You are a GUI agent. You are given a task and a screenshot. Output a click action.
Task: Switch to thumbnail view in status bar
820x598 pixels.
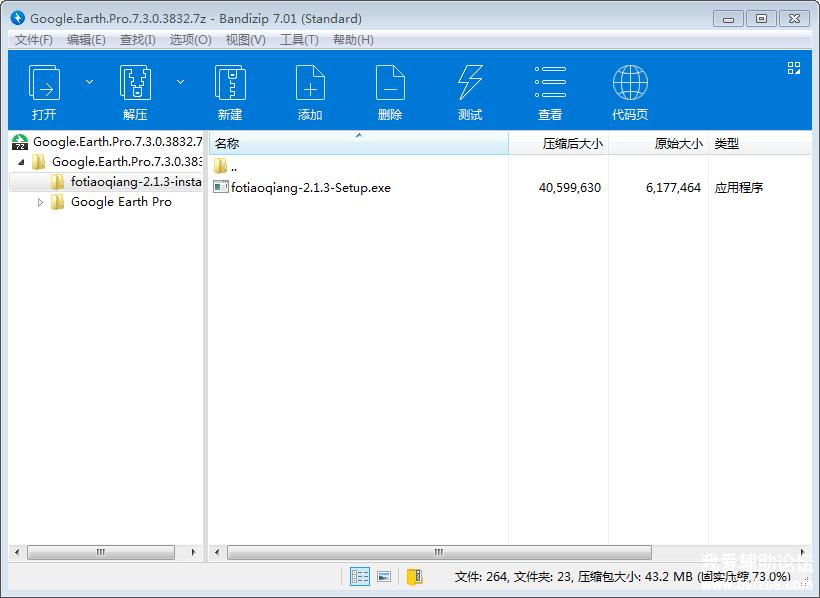click(384, 577)
